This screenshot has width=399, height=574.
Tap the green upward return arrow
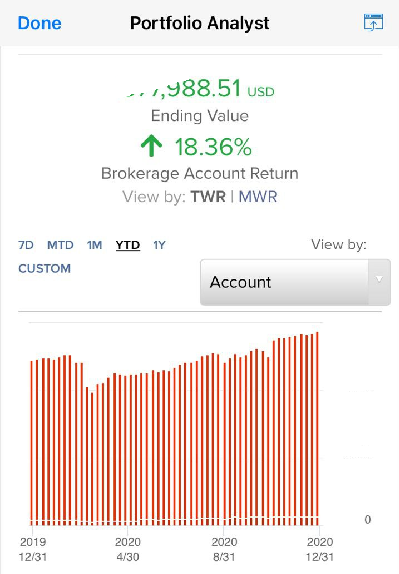(x=151, y=145)
